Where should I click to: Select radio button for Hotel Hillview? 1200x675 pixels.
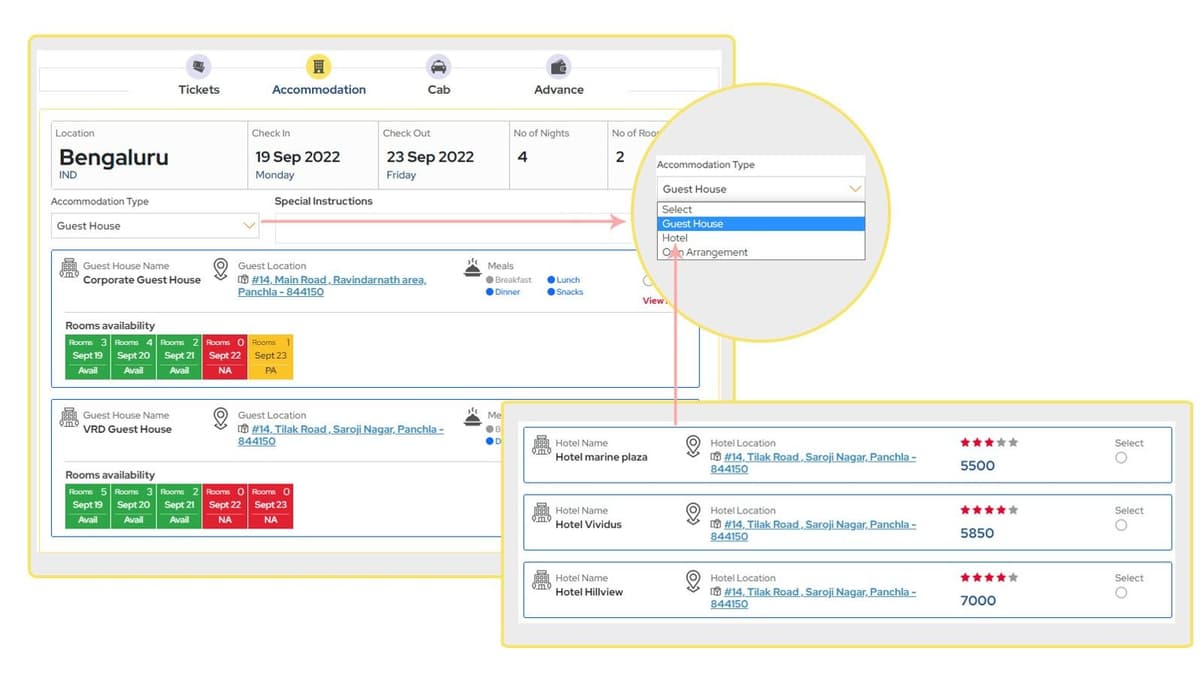1121,593
